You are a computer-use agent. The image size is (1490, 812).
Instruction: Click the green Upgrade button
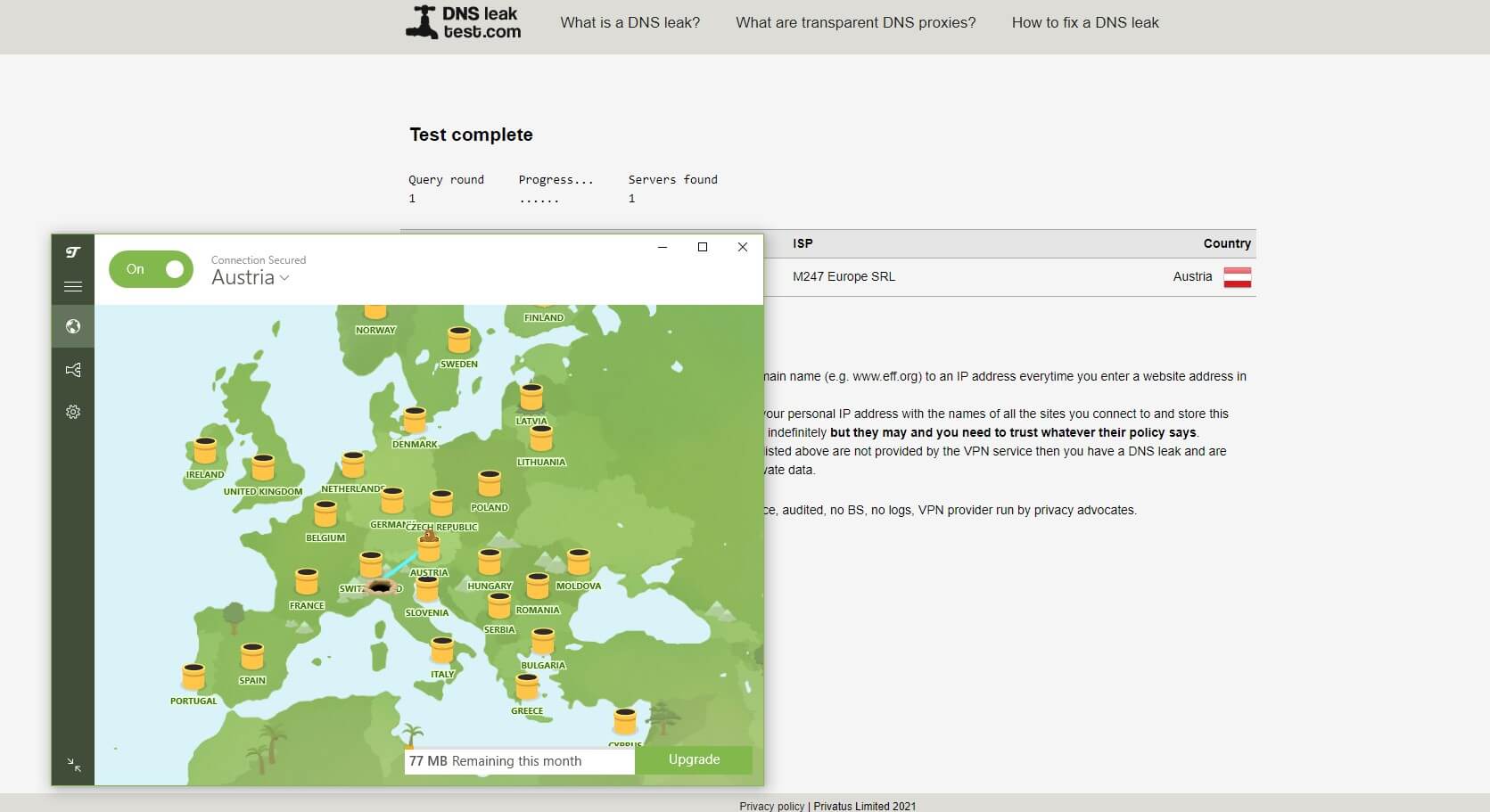(x=694, y=759)
